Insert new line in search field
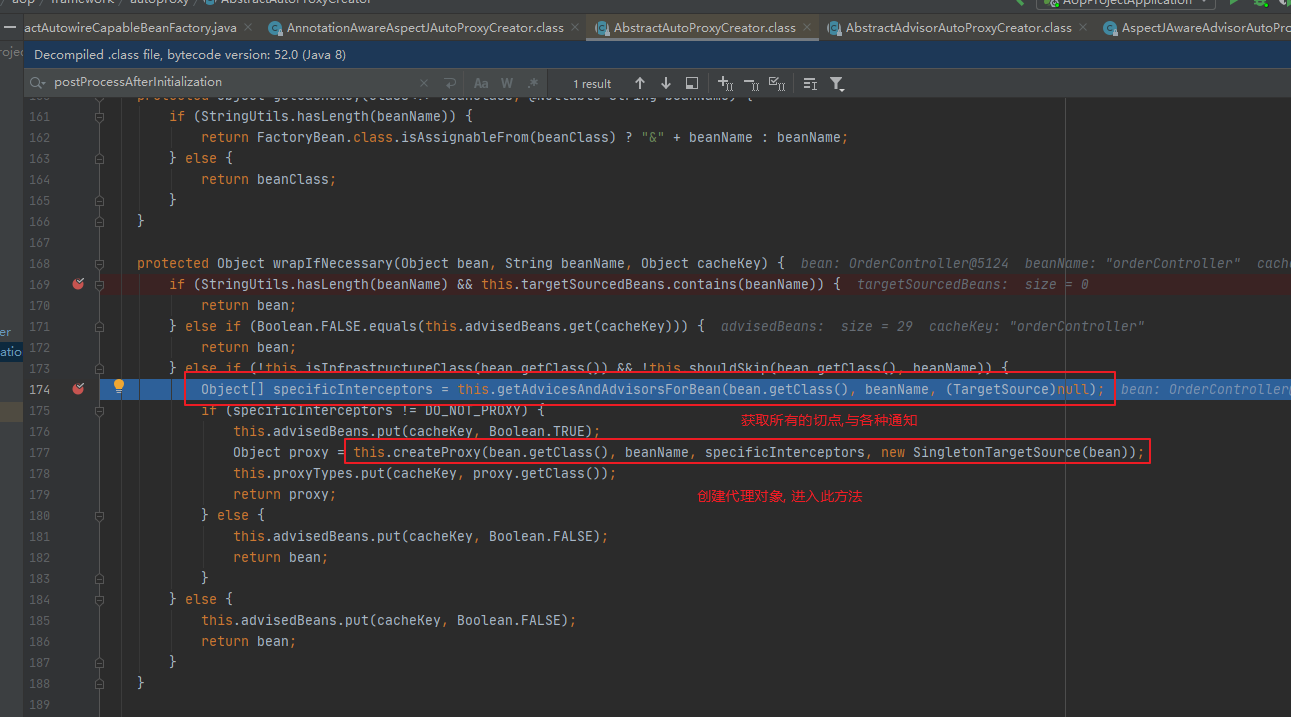The height and width of the screenshot is (717, 1291). (x=450, y=83)
